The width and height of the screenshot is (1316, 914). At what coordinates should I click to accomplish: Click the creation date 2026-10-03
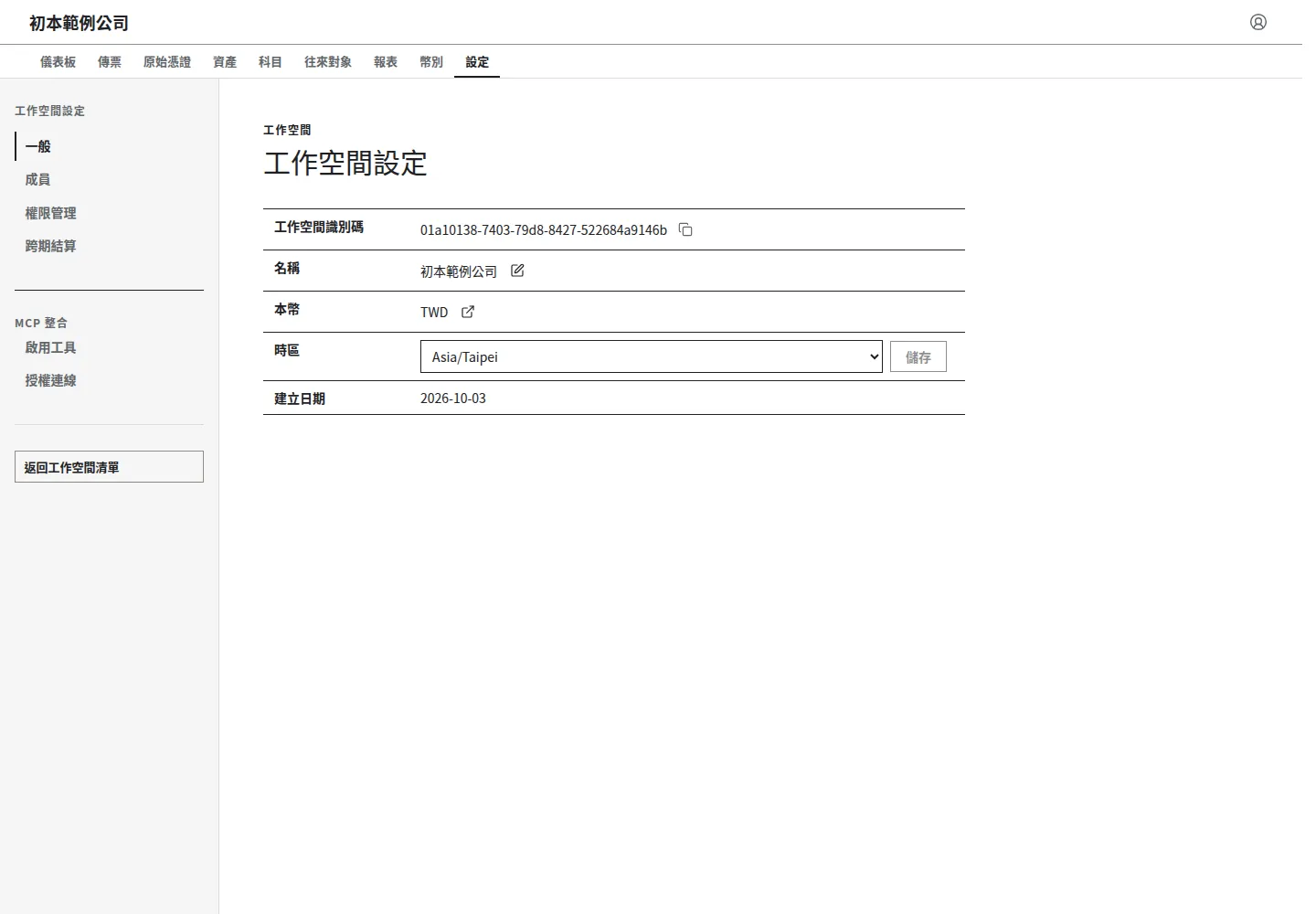tap(453, 399)
